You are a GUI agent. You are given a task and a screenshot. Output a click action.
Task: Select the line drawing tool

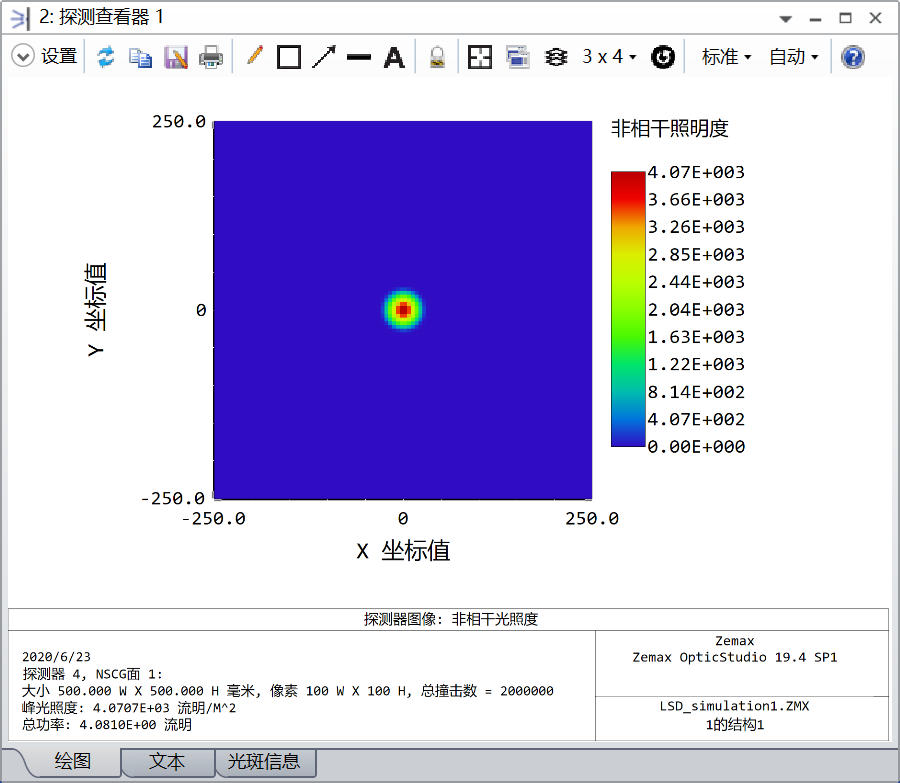[x=359, y=57]
